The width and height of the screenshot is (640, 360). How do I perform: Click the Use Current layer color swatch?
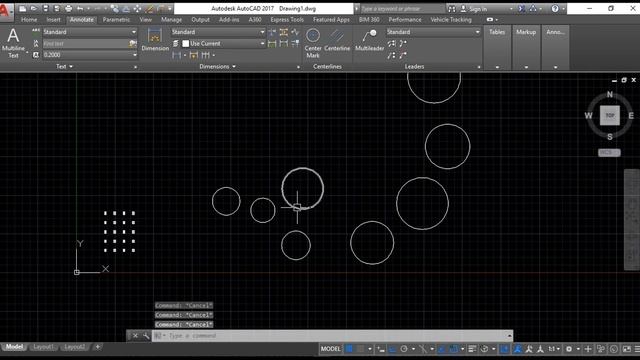click(x=186, y=43)
